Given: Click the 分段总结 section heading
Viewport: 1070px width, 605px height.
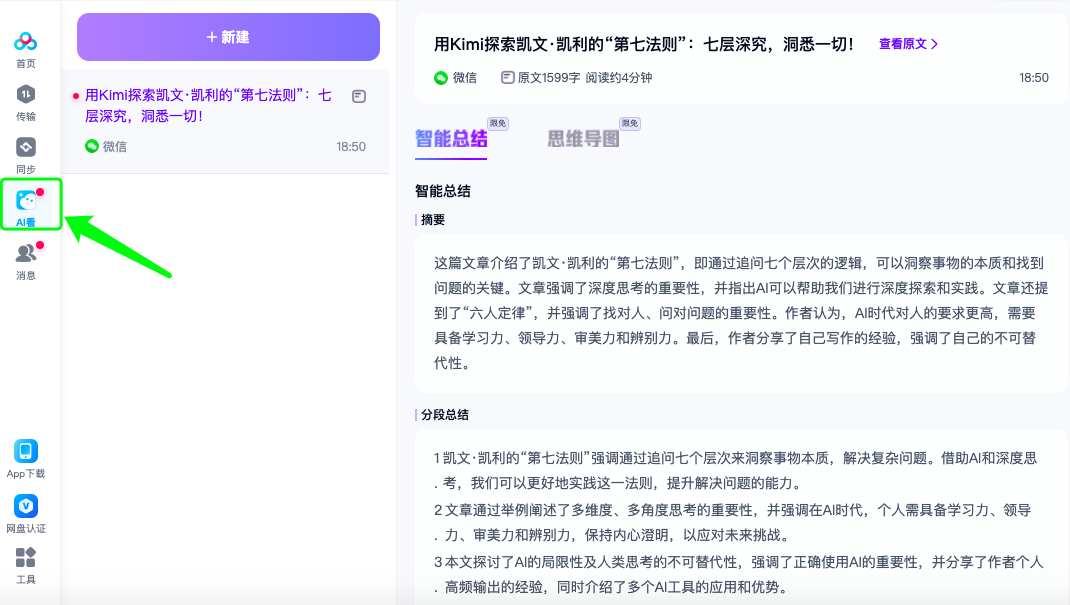Looking at the screenshot, I should 445,415.
